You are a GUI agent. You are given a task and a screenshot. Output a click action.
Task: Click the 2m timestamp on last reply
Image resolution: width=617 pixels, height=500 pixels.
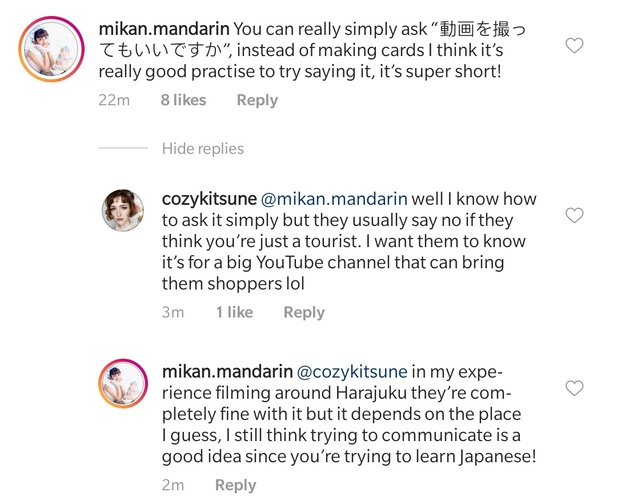click(173, 485)
